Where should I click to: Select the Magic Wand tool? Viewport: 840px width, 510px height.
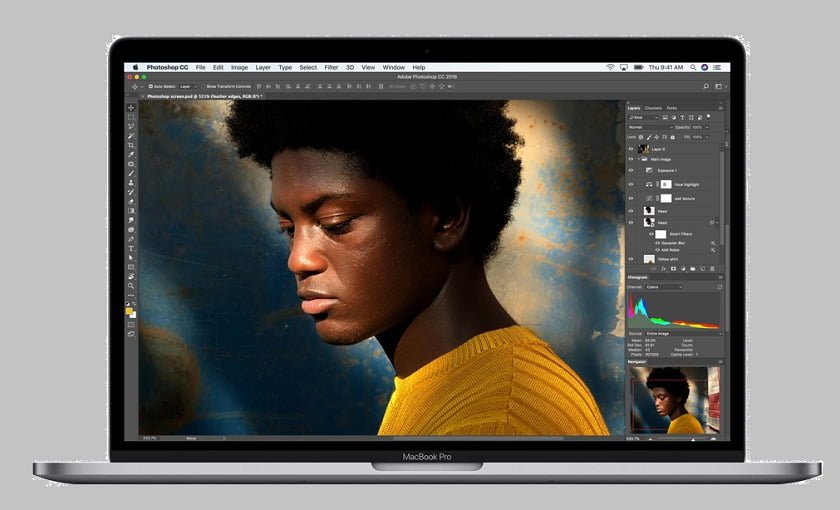[131, 136]
